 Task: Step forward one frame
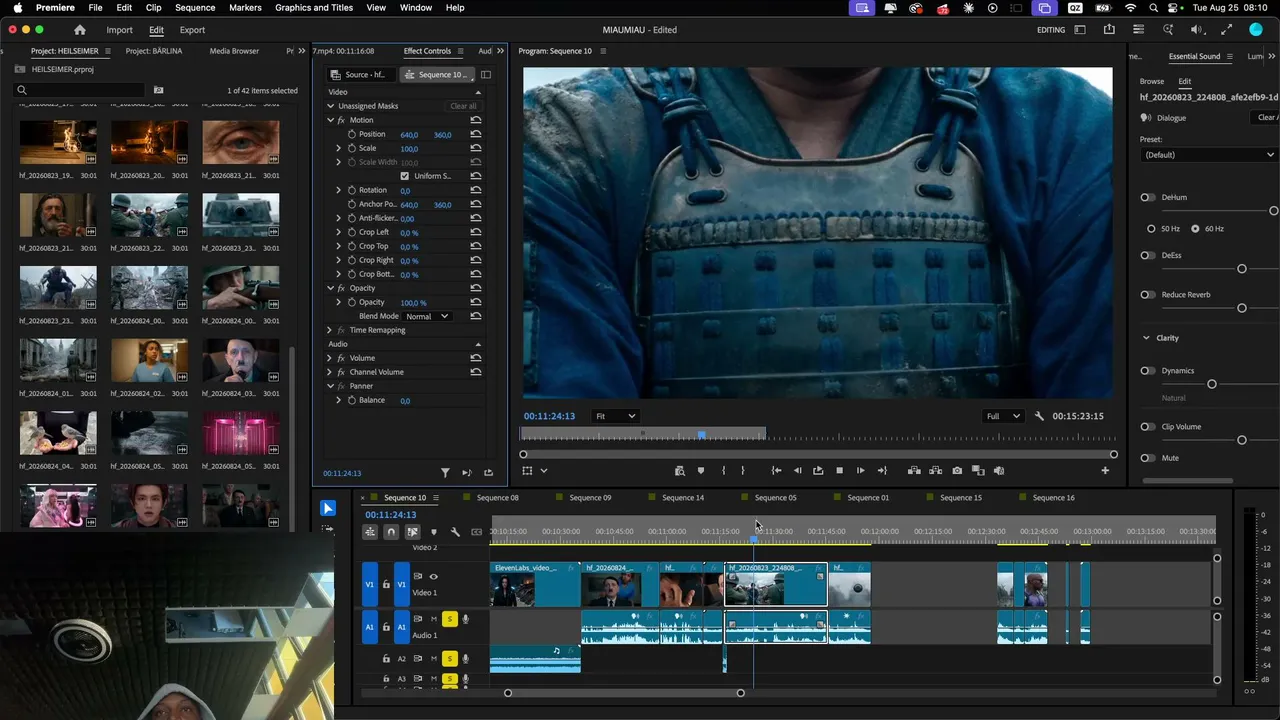coord(860,471)
